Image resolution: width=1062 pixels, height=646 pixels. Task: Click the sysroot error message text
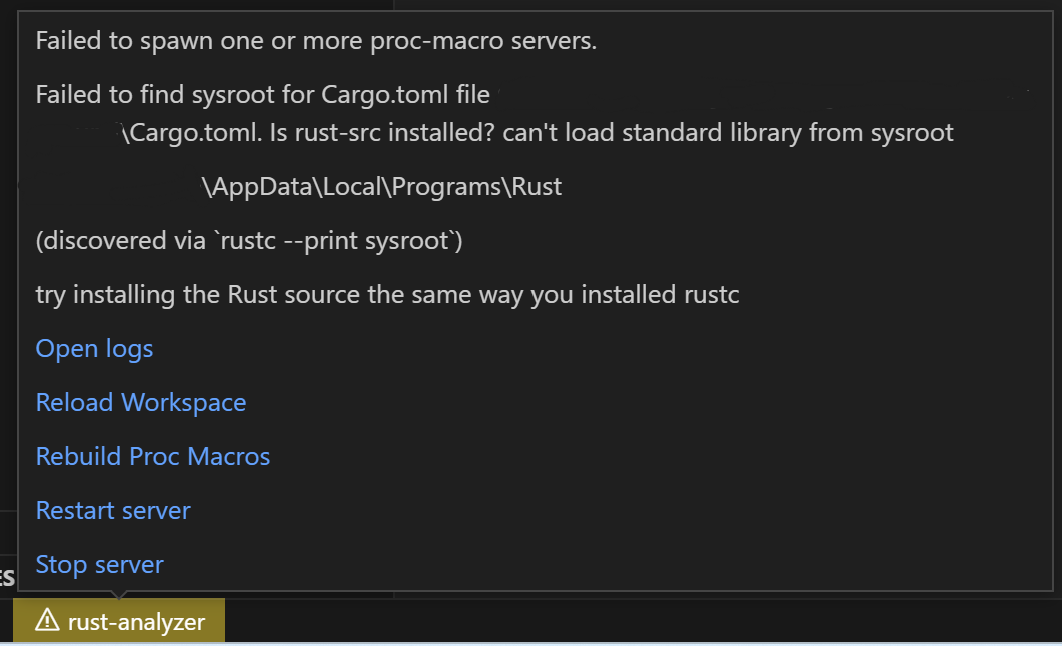pos(262,94)
